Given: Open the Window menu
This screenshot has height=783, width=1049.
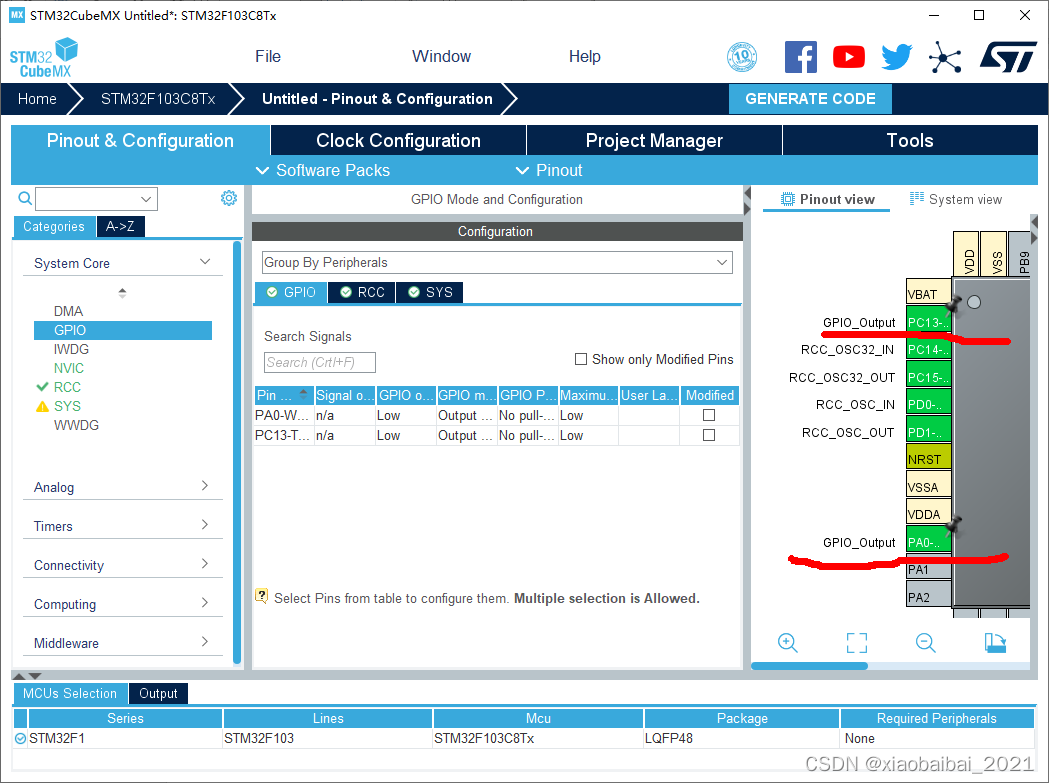Looking at the screenshot, I should tap(442, 57).
